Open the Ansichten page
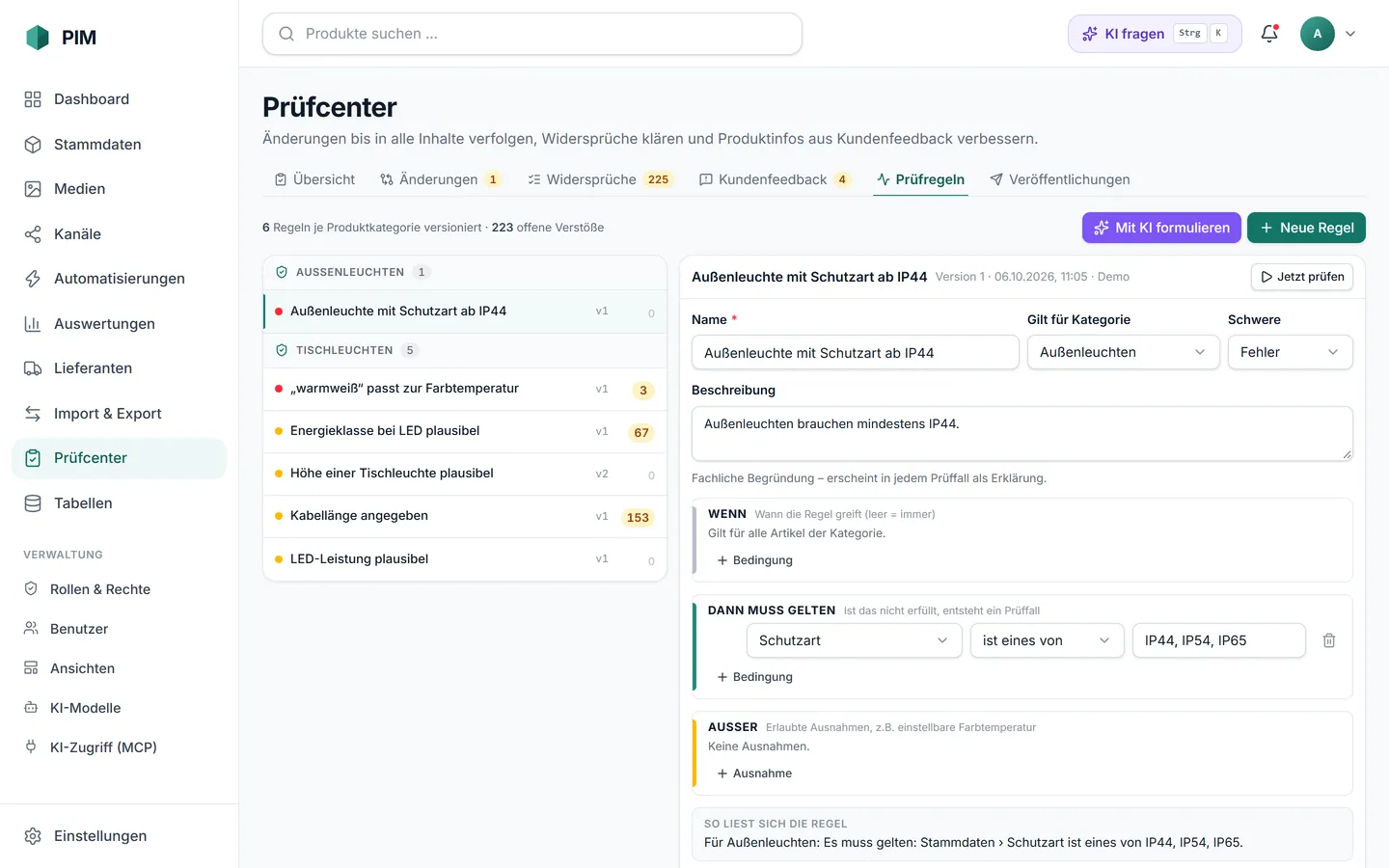The image size is (1389, 868). [120, 668]
